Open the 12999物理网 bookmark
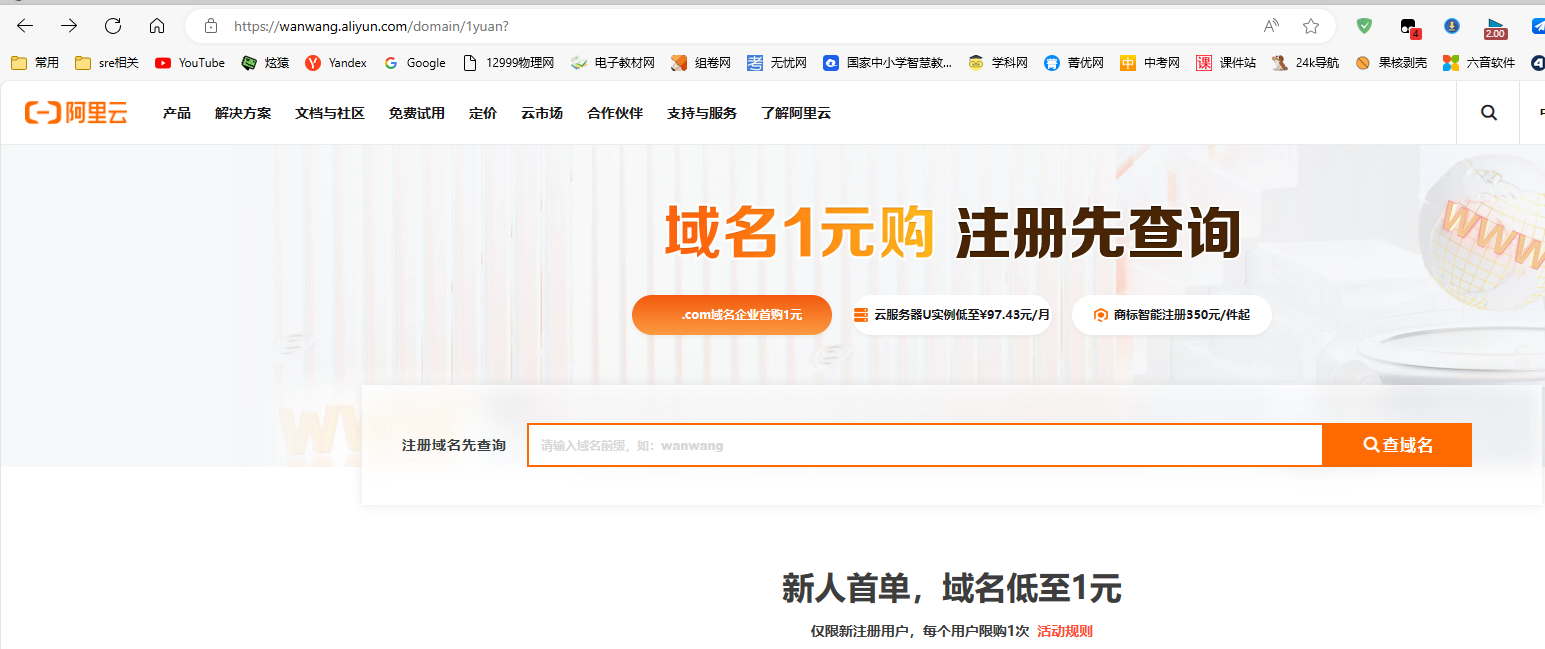 pyautogui.click(x=508, y=62)
